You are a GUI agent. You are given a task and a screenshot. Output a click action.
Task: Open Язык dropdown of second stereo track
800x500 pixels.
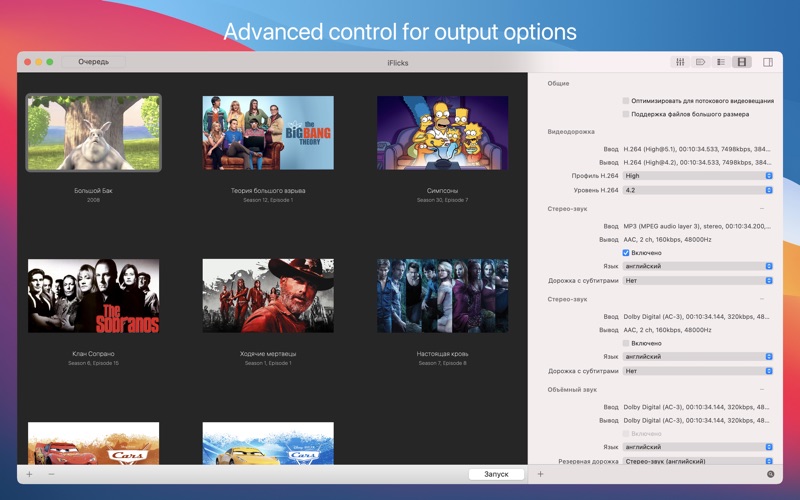(x=697, y=356)
